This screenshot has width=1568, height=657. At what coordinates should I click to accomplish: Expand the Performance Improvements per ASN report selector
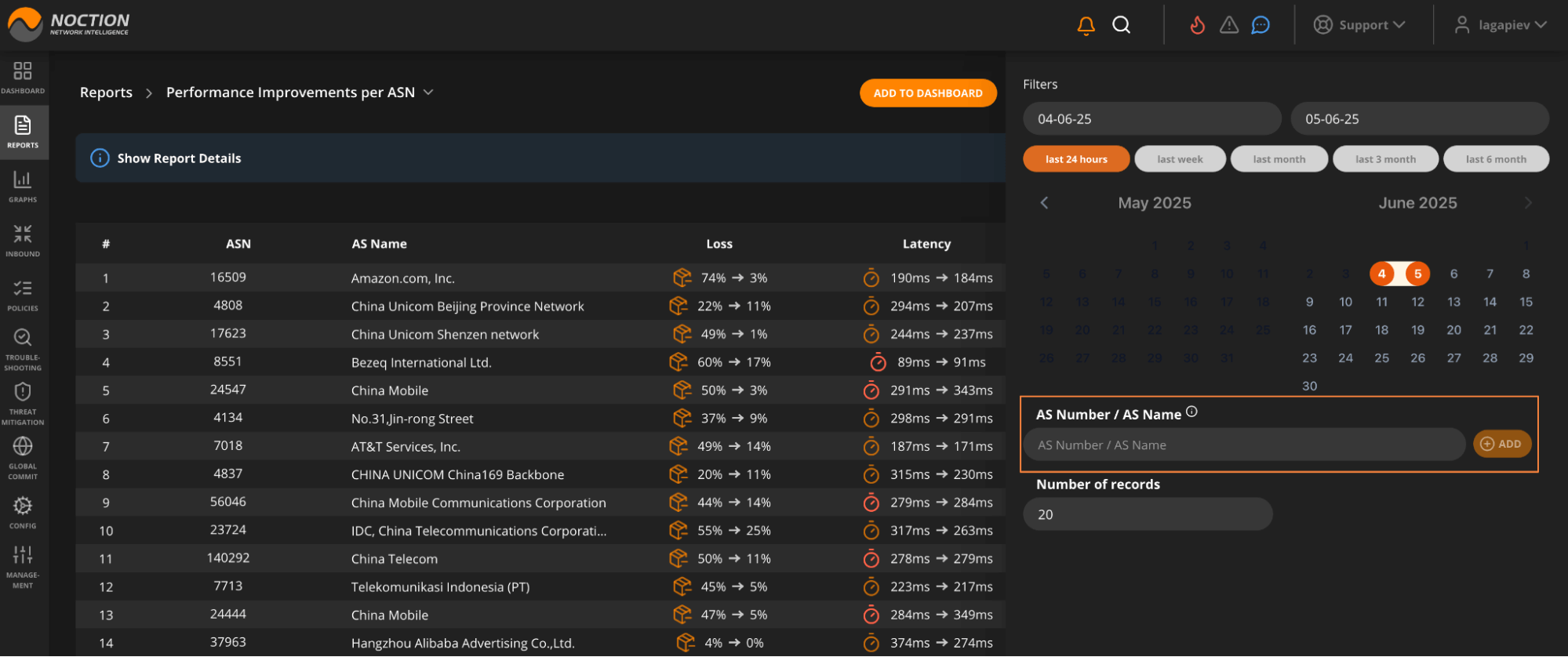(428, 93)
